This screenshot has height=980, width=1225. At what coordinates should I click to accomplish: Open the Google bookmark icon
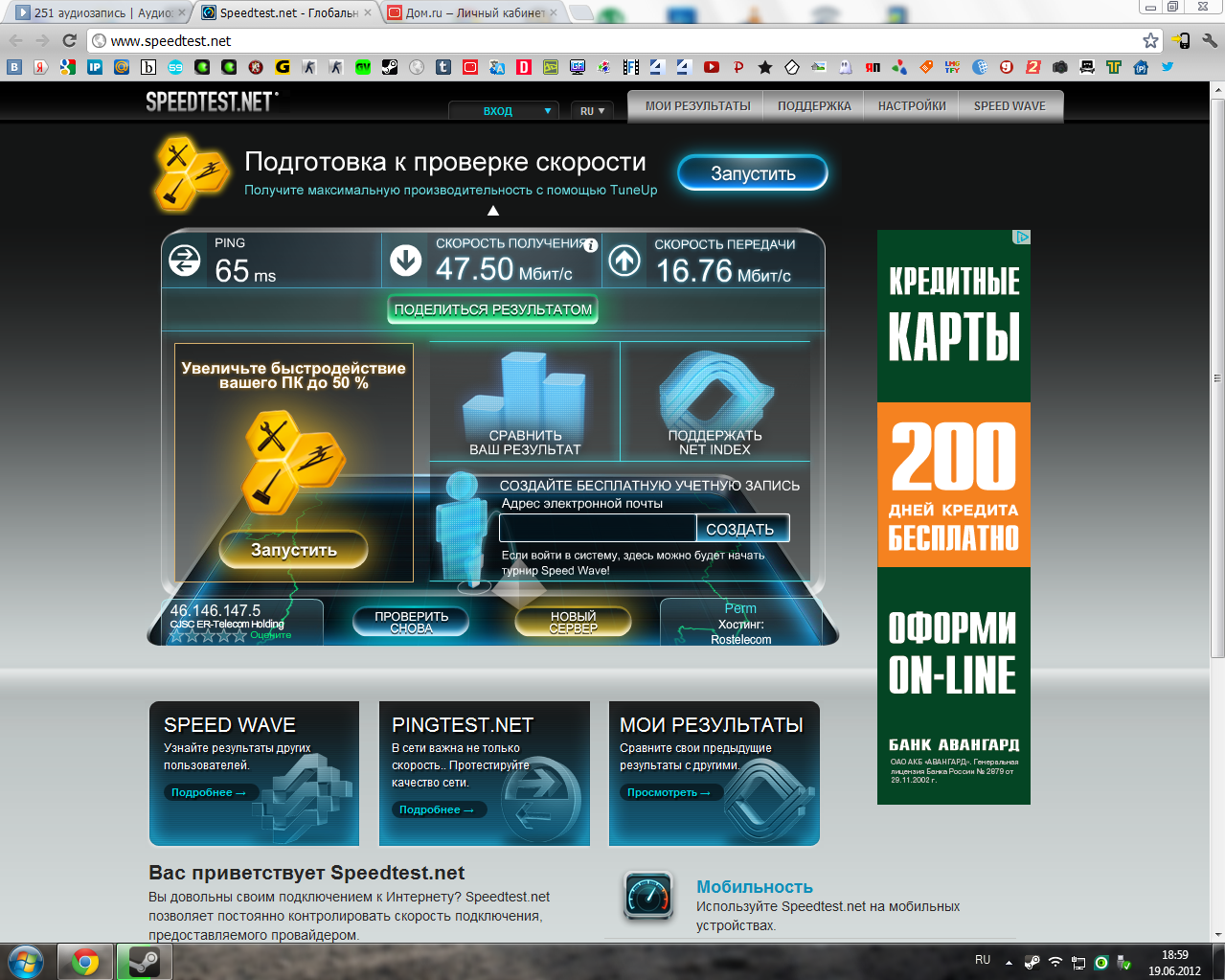pyautogui.click(x=67, y=67)
